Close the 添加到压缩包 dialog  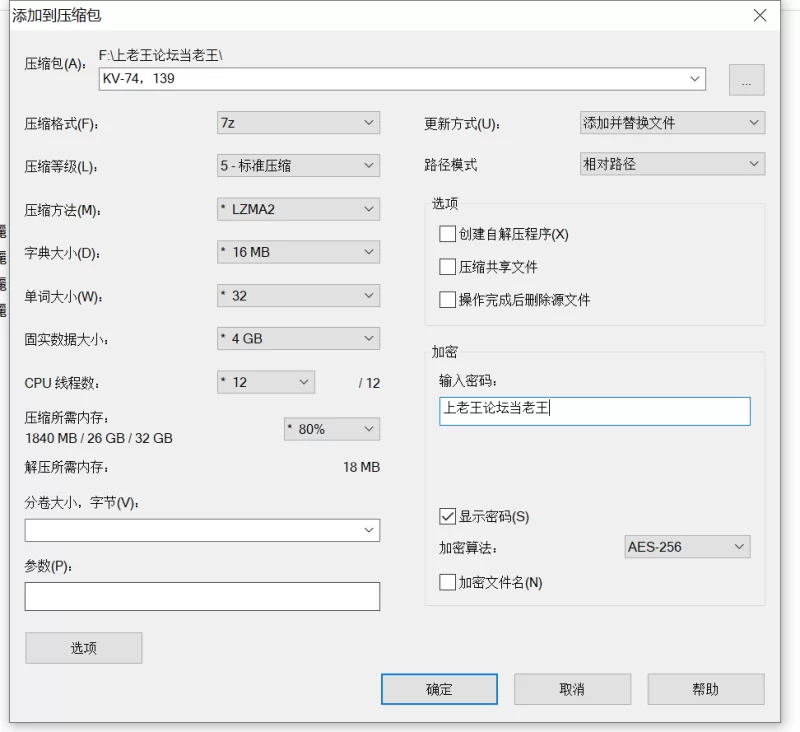click(x=760, y=15)
